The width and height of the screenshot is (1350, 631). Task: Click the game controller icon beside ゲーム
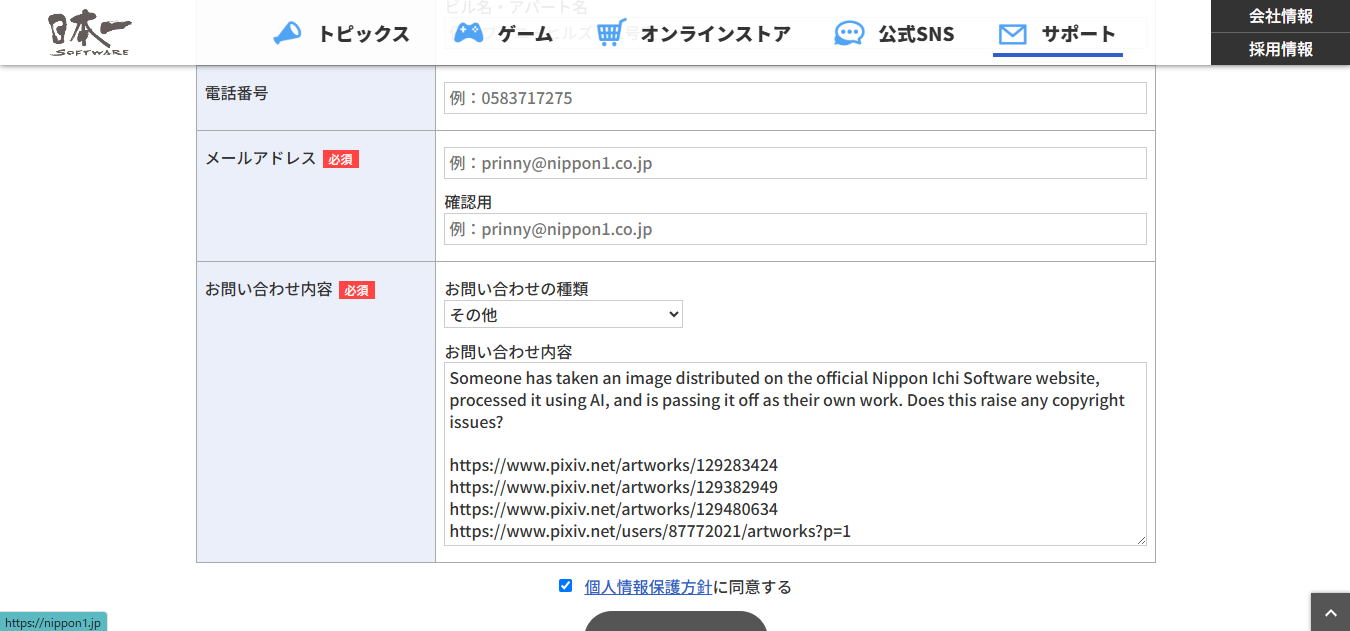click(x=468, y=33)
